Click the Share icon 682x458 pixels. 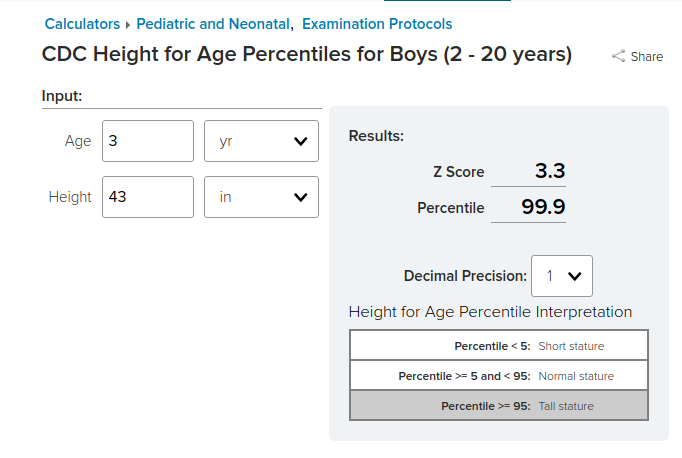pos(618,56)
